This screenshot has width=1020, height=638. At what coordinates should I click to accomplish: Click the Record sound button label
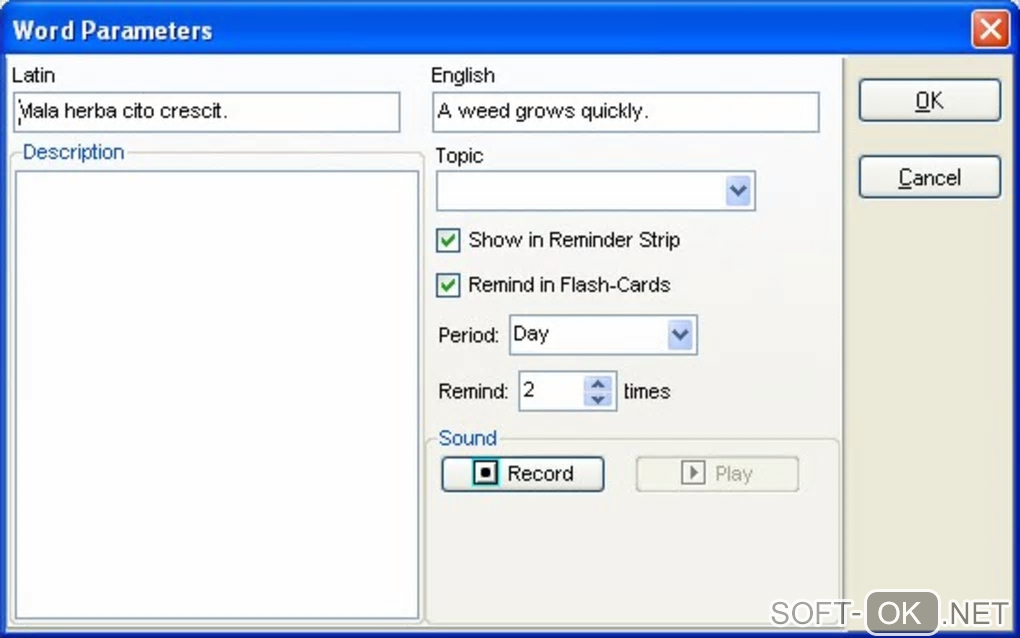(540, 474)
